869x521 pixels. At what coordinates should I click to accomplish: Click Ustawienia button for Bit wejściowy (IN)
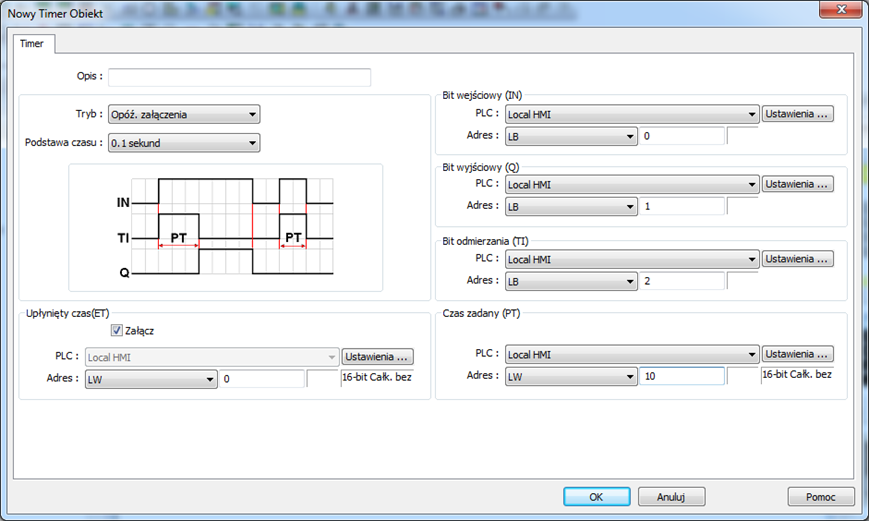(798, 114)
